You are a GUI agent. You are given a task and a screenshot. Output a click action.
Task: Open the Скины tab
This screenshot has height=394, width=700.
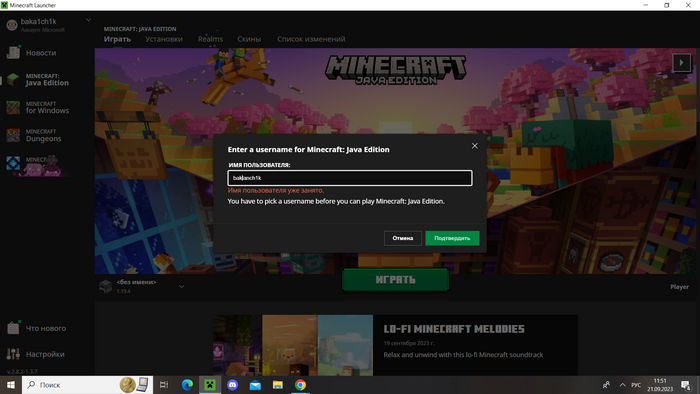tap(249, 39)
